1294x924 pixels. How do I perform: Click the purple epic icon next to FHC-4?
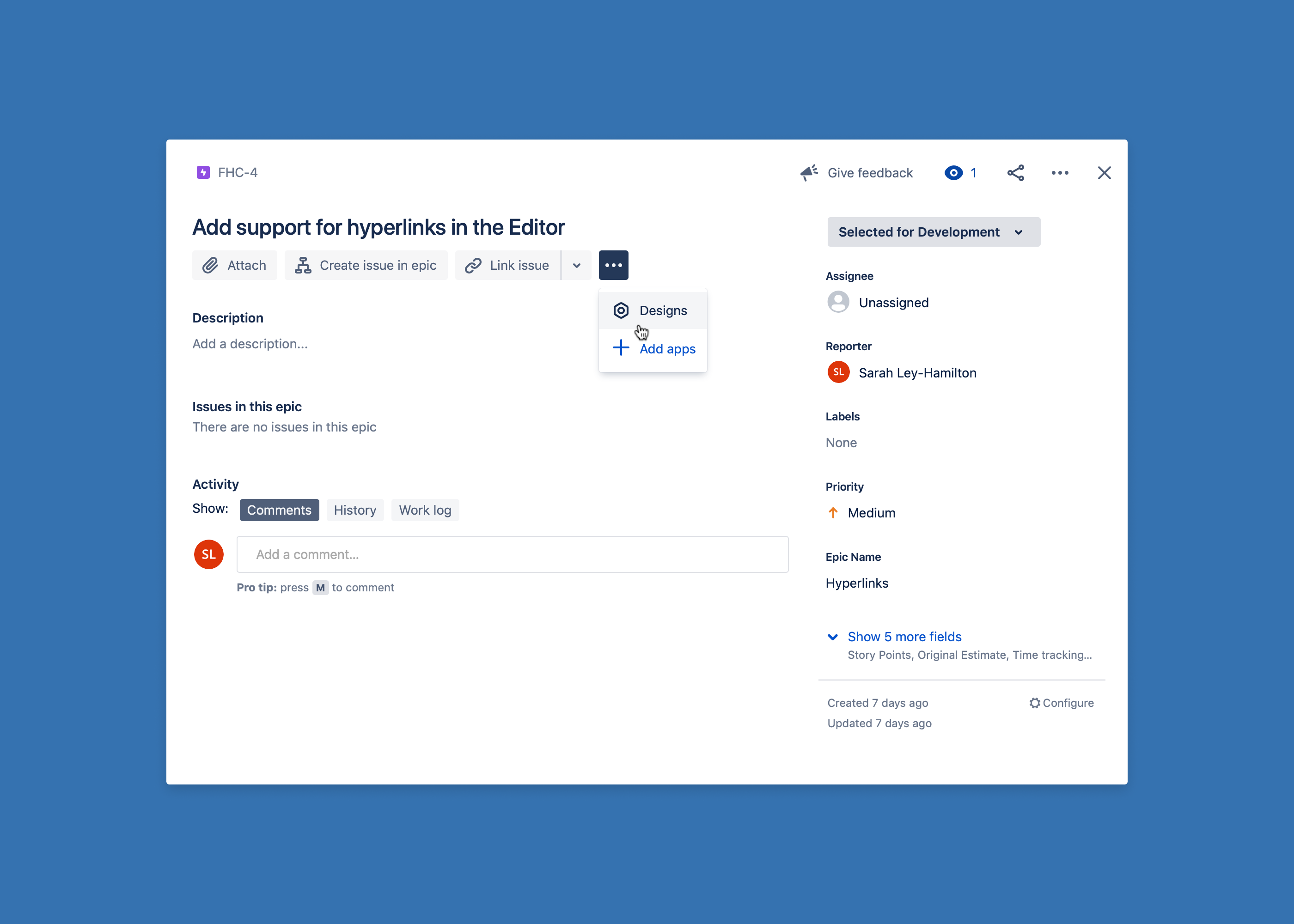(203, 172)
